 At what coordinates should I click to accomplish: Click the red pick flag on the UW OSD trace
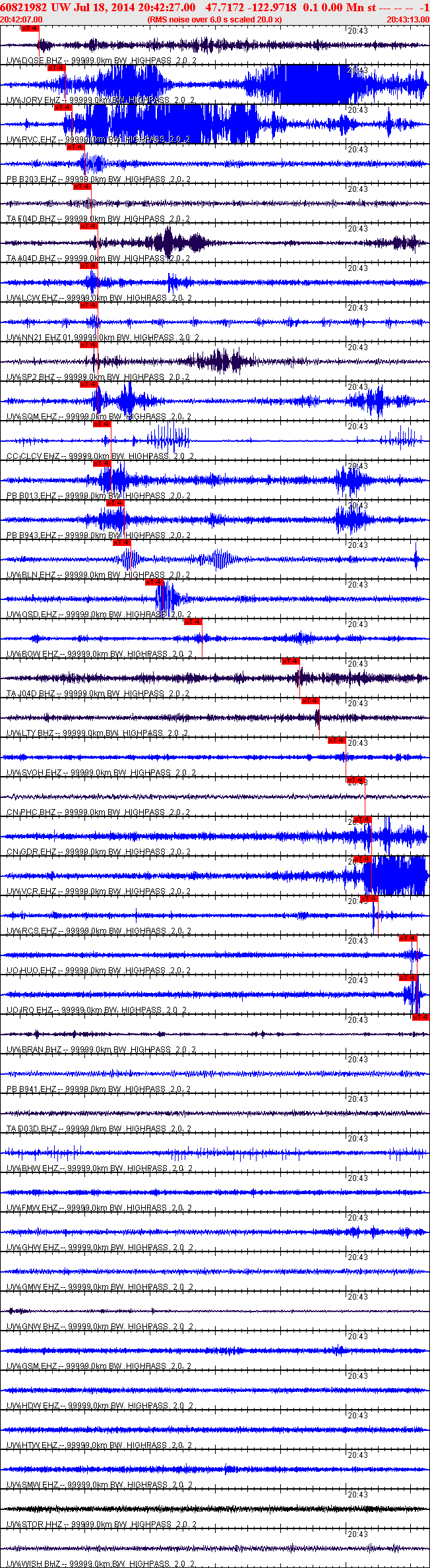tap(154, 582)
